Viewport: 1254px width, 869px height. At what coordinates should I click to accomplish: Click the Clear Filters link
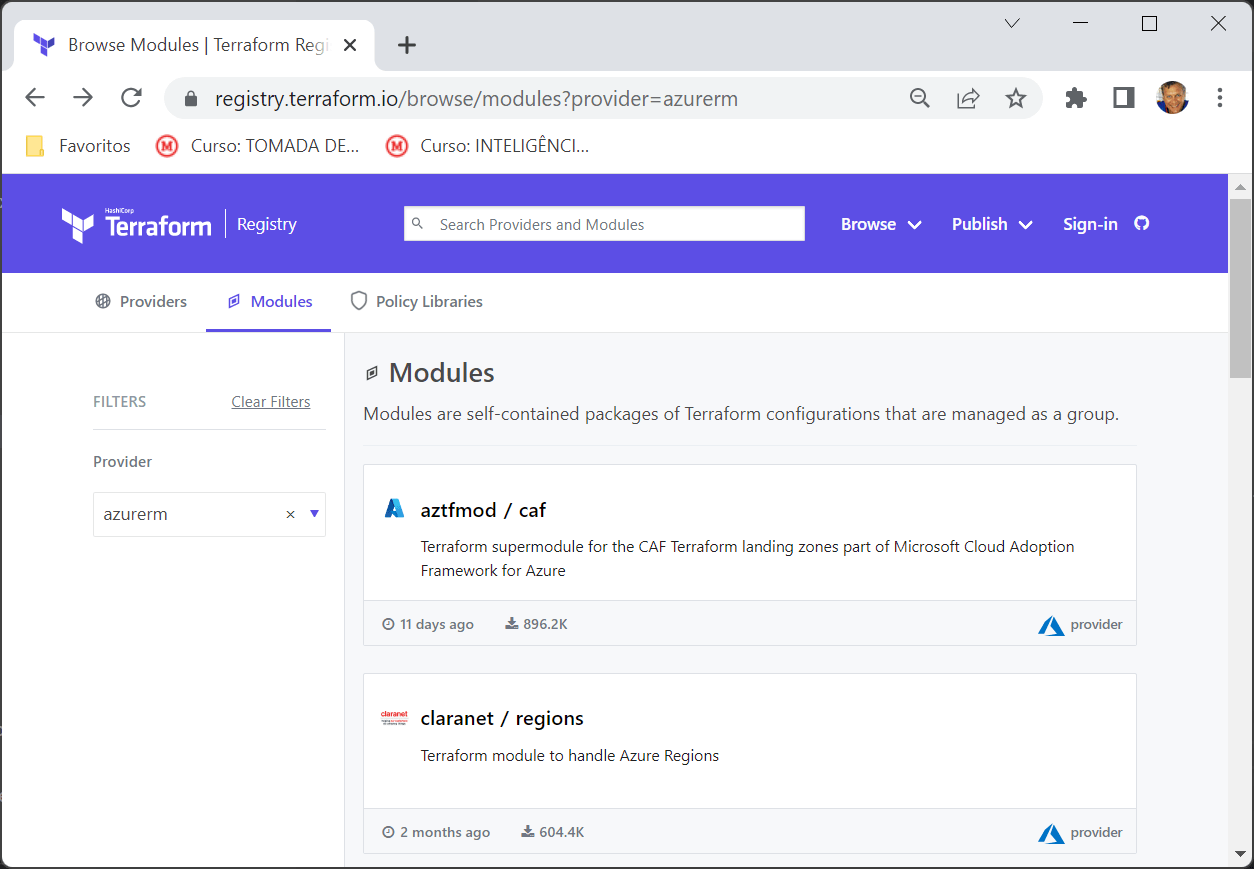tap(271, 402)
